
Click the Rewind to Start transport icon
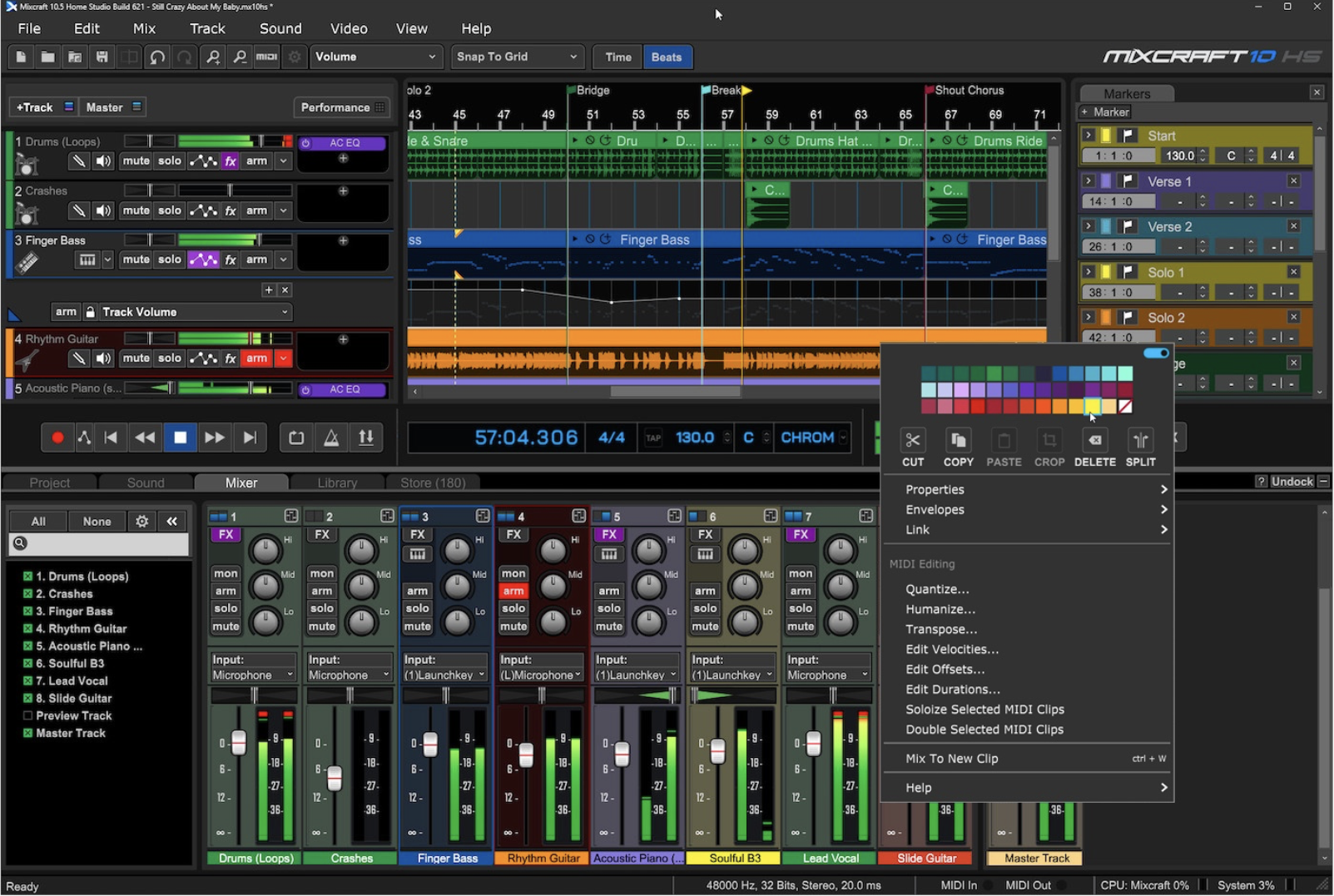point(111,438)
